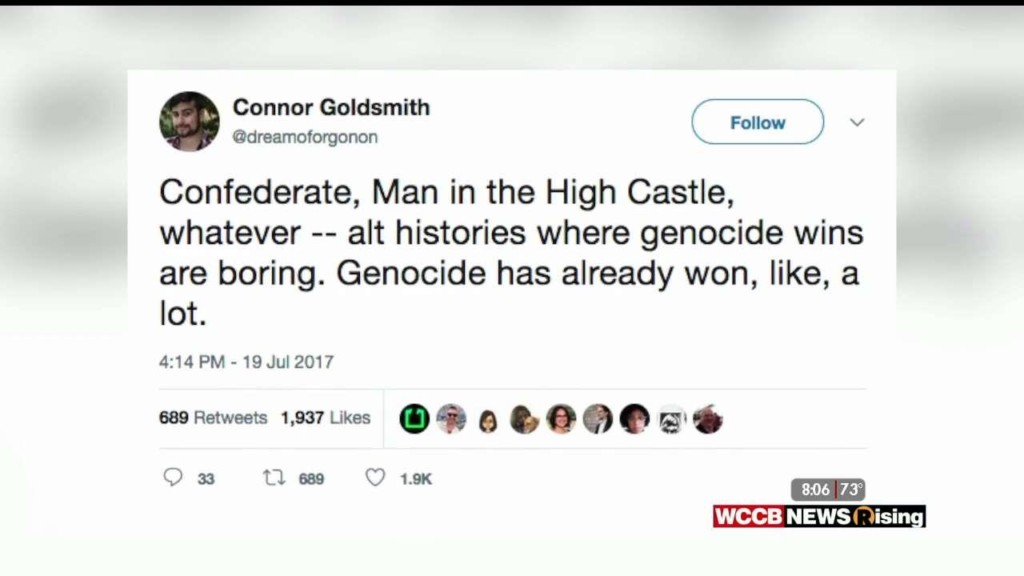Click the retweet arrows icon
The image size is (1024, 576).
(274, 478)
